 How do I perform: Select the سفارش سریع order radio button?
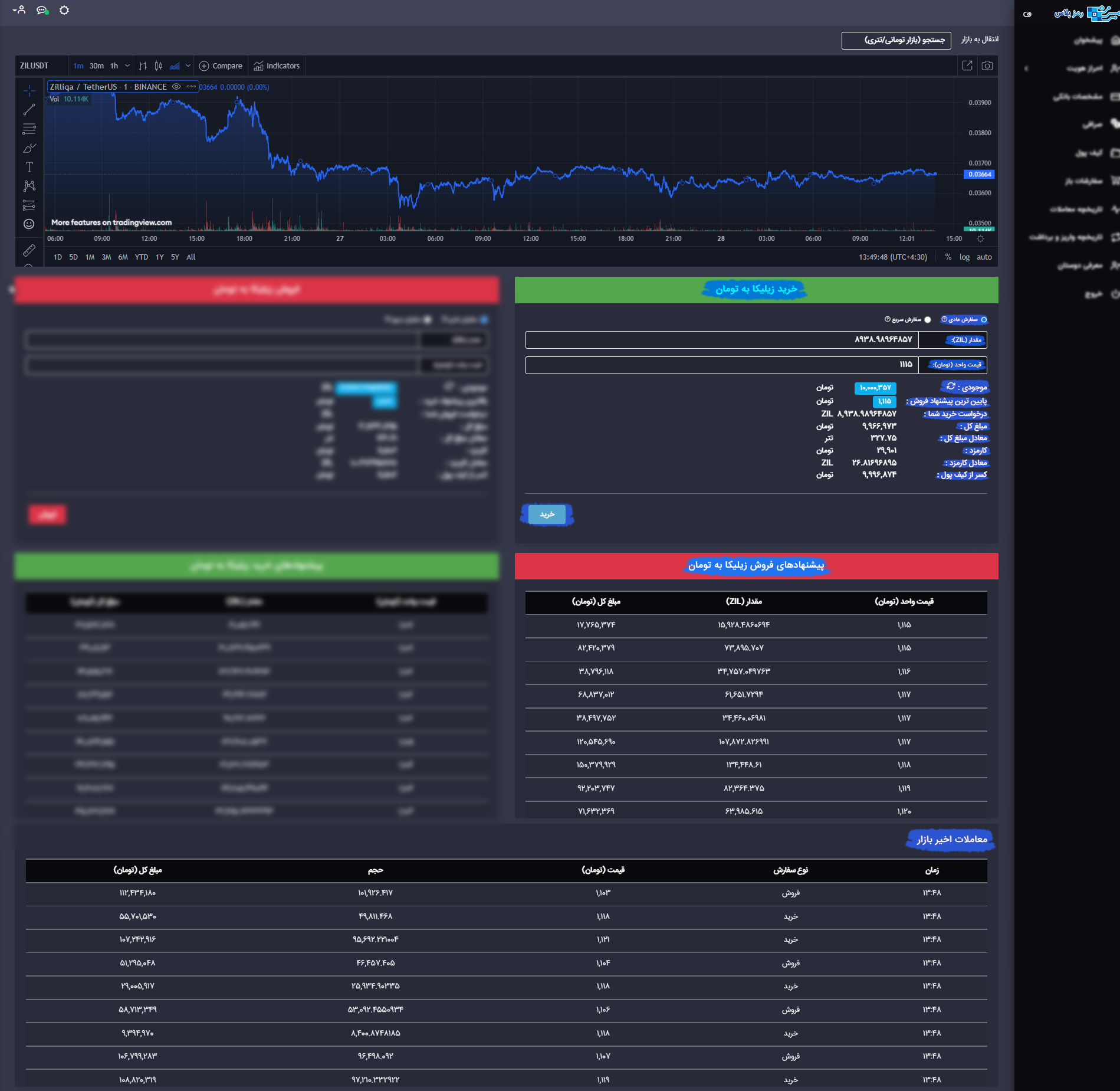tap(928, 320)
